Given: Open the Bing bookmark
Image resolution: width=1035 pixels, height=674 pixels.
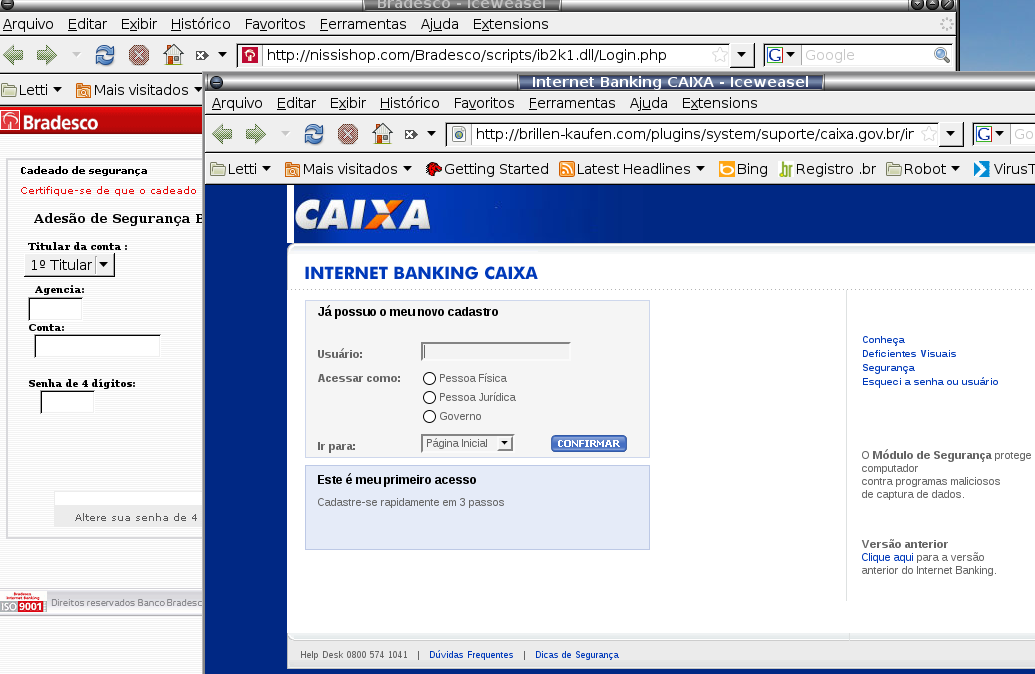Looking at the screenshot, I should (x=743, y=169).
